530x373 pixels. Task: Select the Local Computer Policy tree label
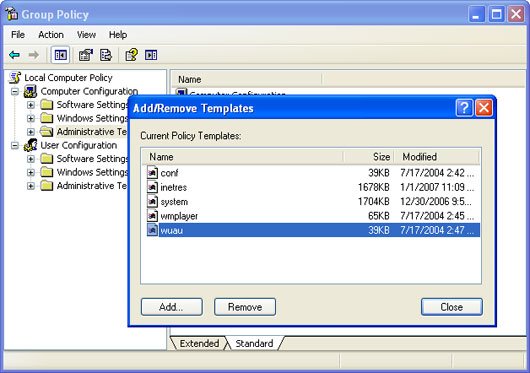(x=68, y=78)
